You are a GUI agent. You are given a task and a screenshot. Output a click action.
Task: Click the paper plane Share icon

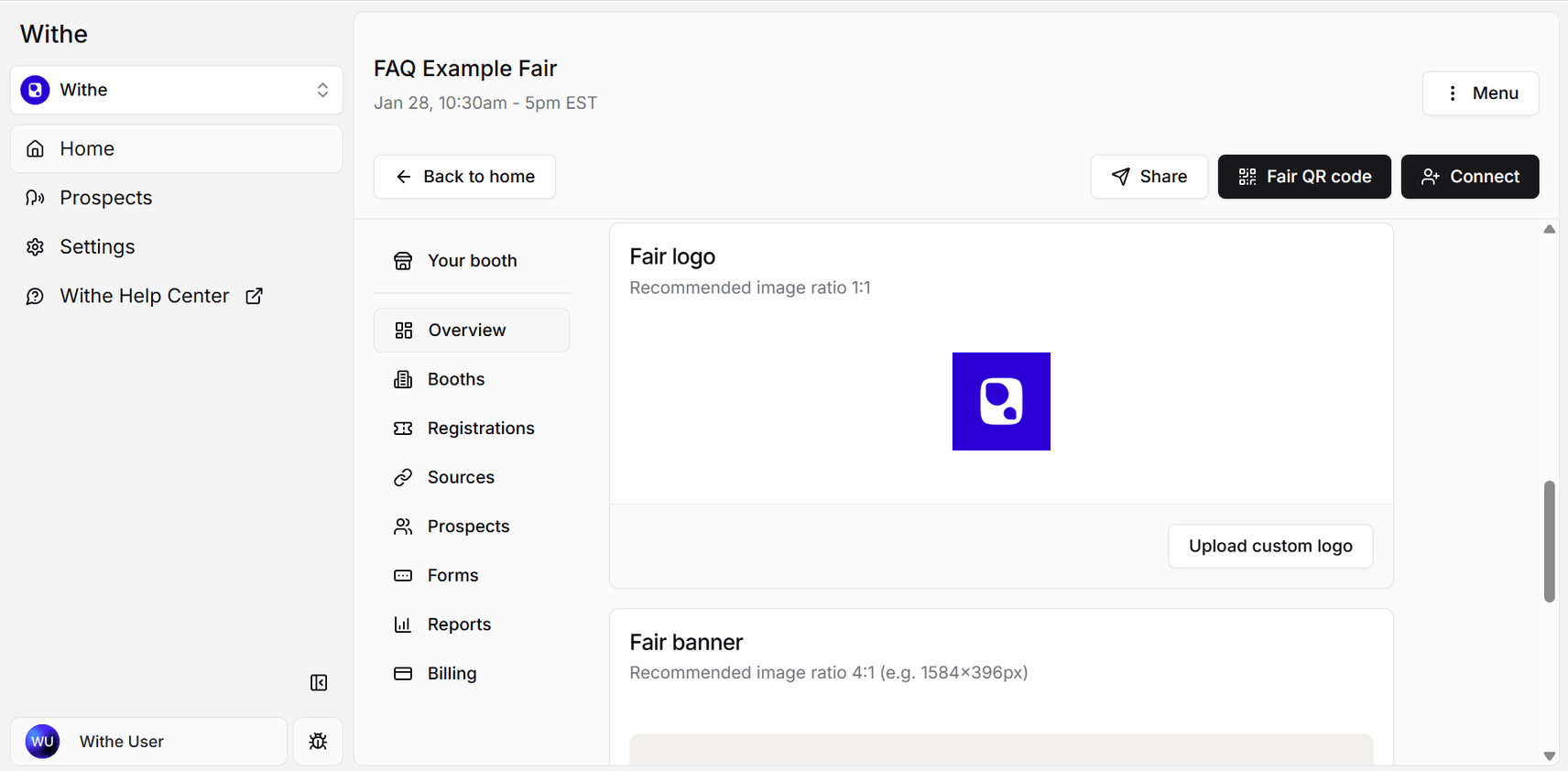coord(1120,177)
